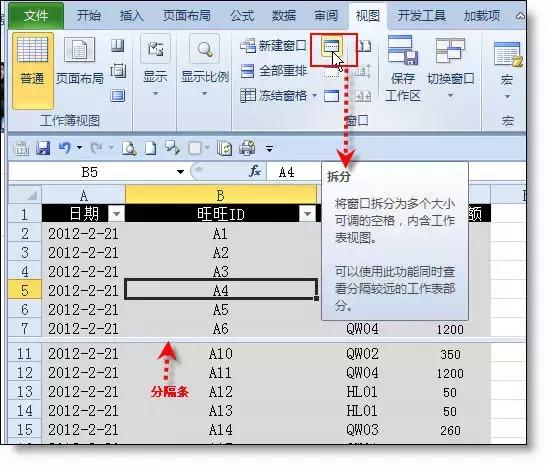
Task: Click the redo icon
Action: [x=96, y=148]
